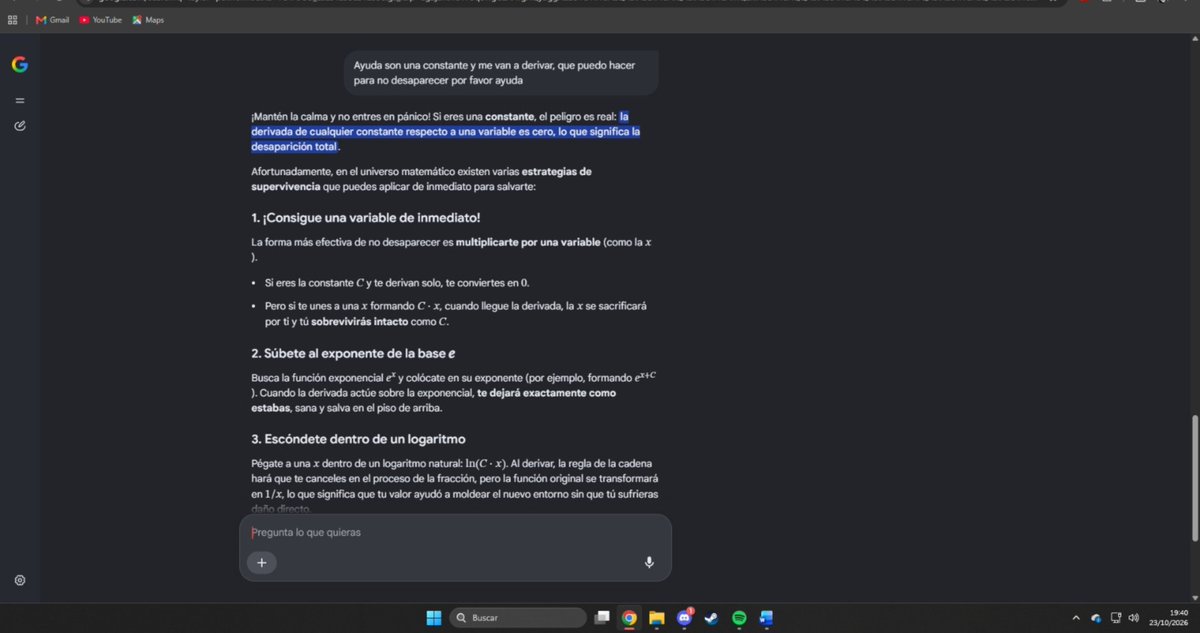This screenshot has height=633, width=1200.
Task: Click bold text 'te dejará exactamente como estabas'
Action: (x=434, y=400)
